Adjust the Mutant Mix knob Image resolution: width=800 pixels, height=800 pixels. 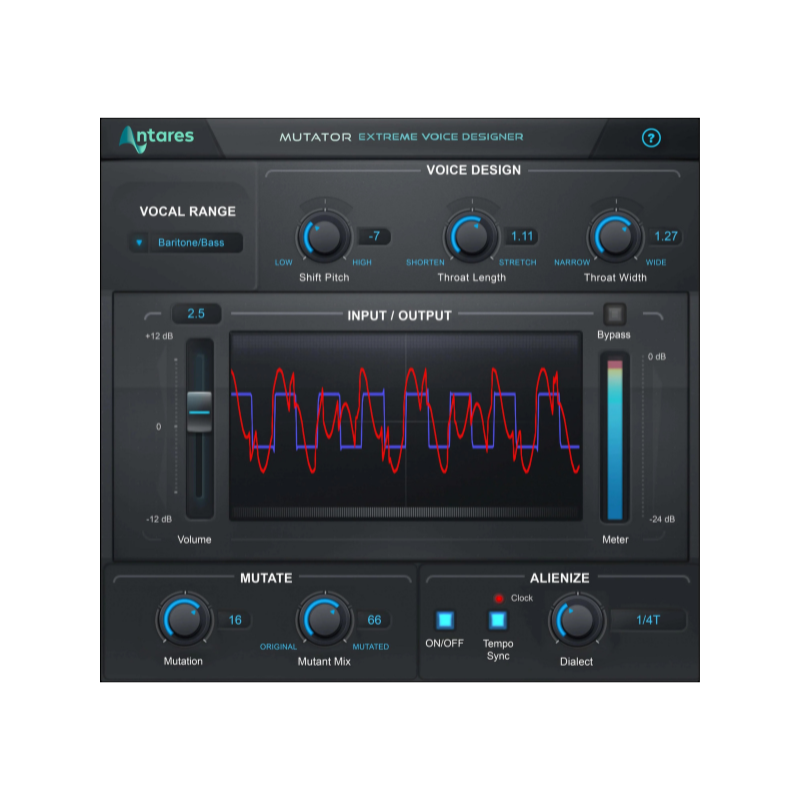pos(323,620)
